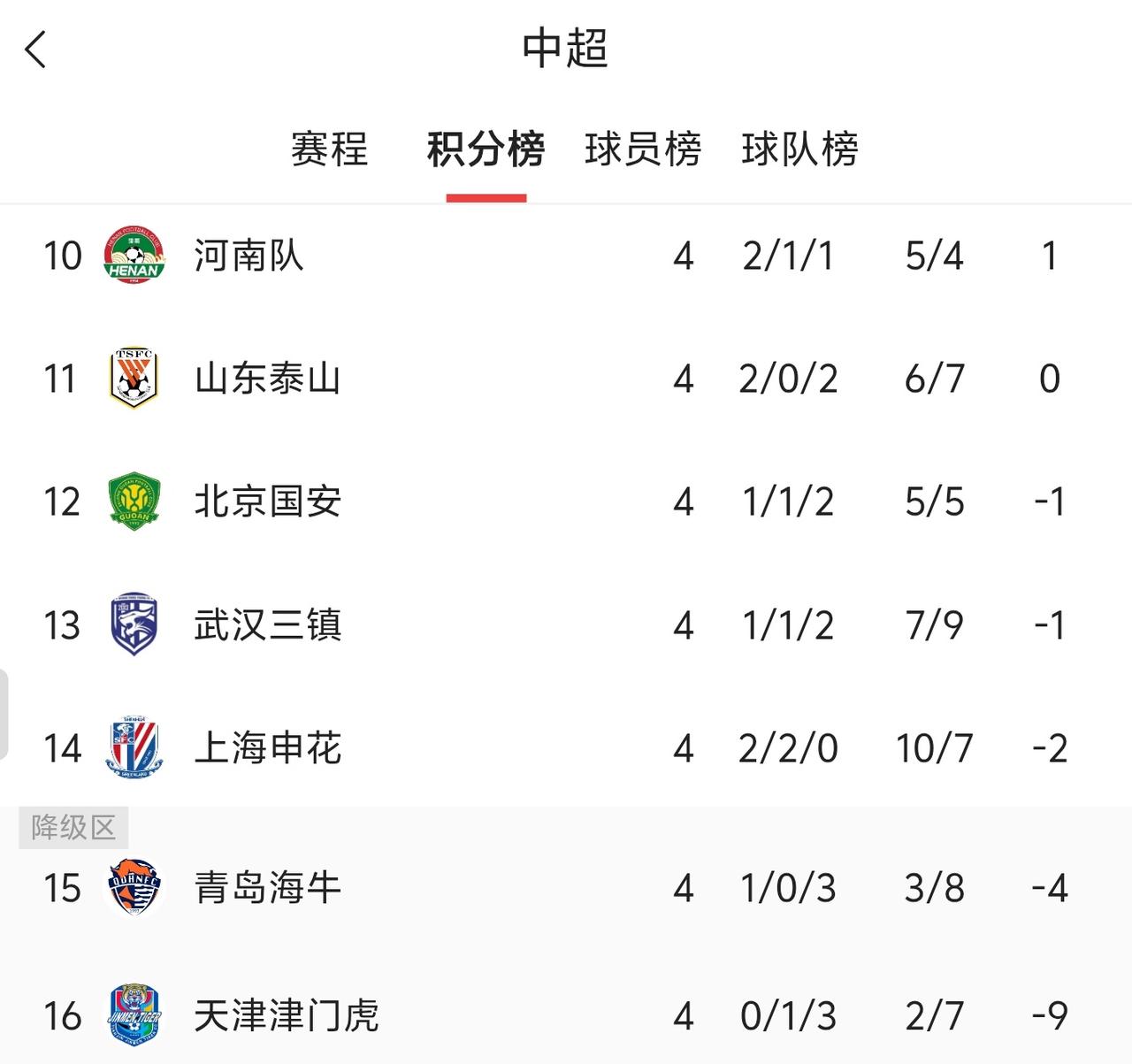Reselect the 积分榜 tab

486,150
